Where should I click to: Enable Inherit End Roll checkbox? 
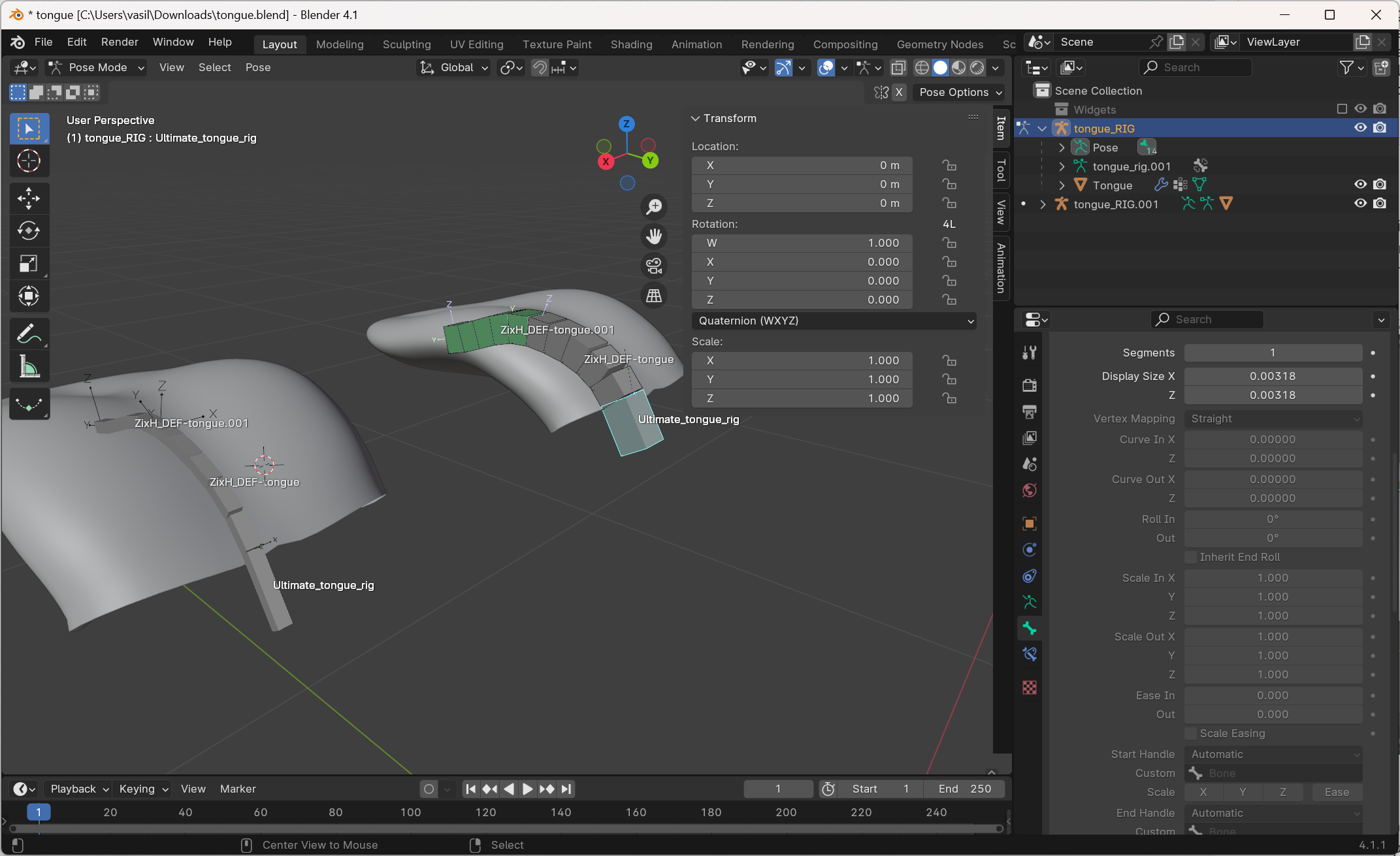1191,557
